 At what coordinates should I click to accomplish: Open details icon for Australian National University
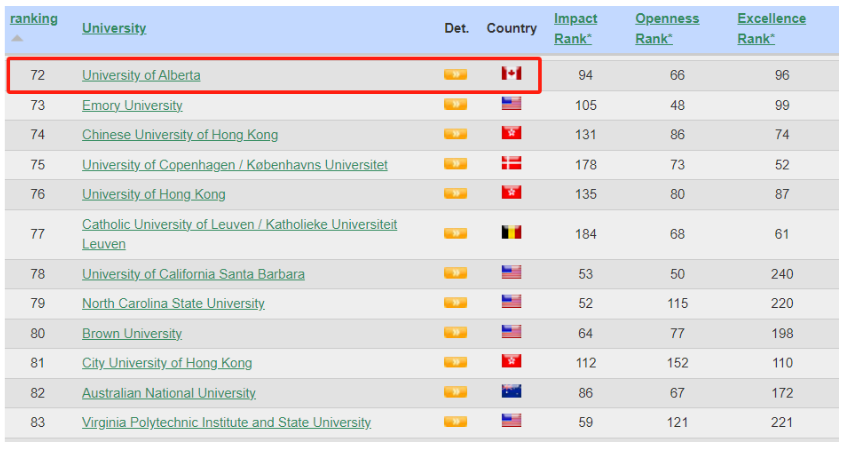click(x=455, y=392)
